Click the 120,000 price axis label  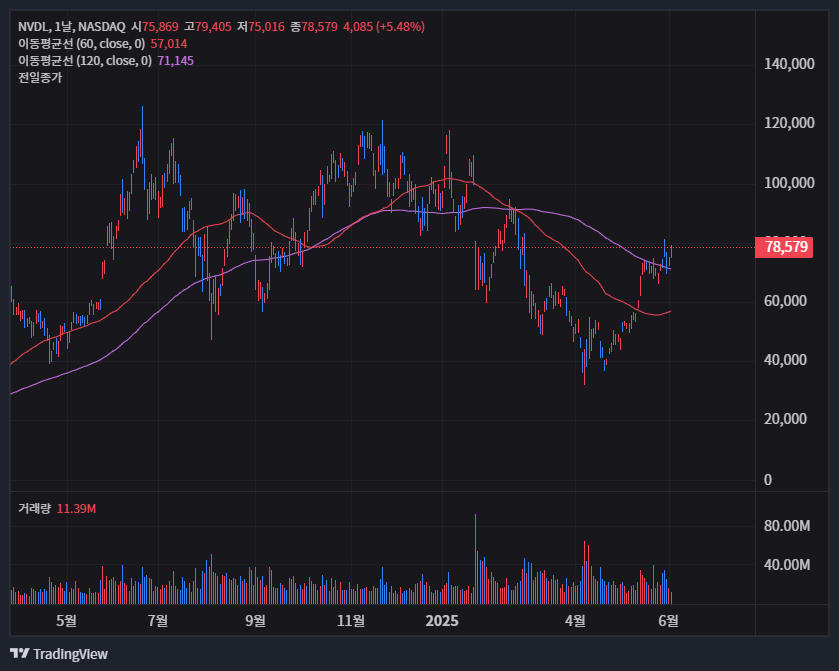point(789,123)
